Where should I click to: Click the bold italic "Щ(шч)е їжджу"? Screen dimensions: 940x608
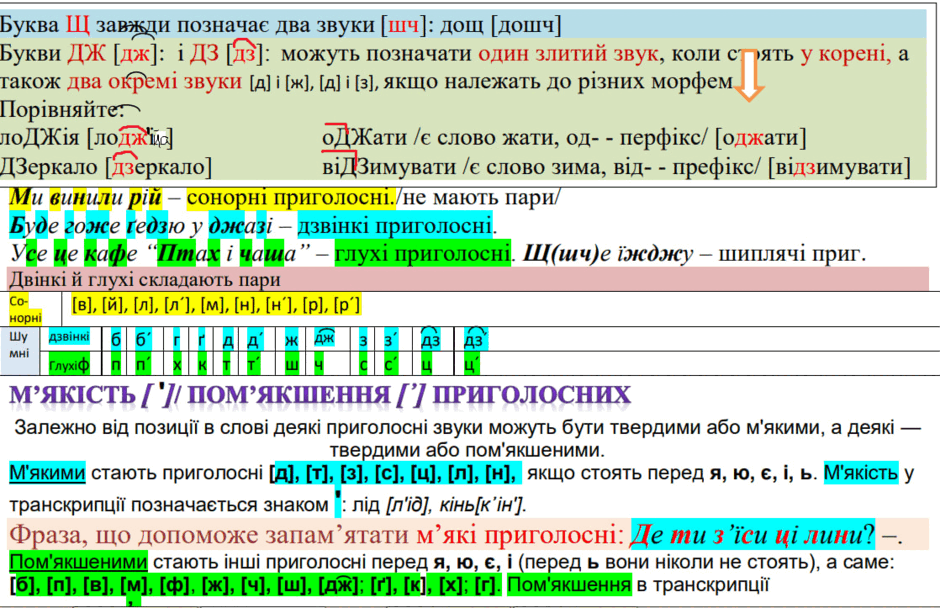point(608,254)
